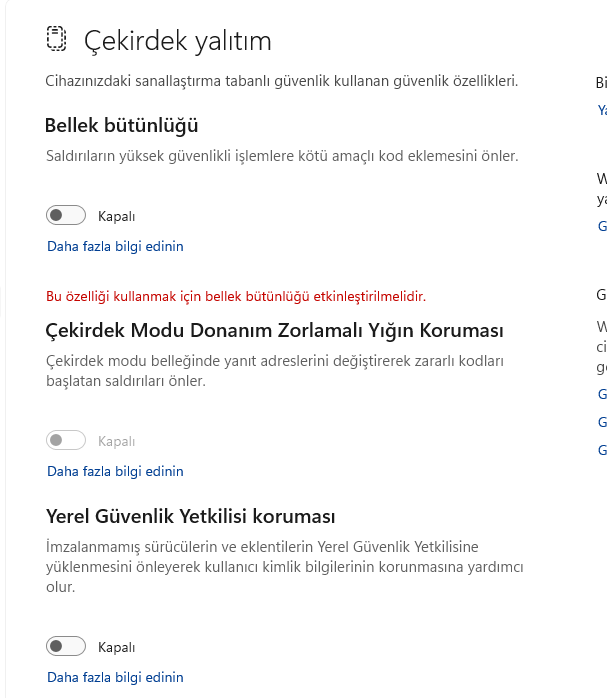Click the Yerel Güvenlik Yetkilisi description paragraph
Image resolution: width=607 pixels, height=698 pixels.
click(284, 566)
